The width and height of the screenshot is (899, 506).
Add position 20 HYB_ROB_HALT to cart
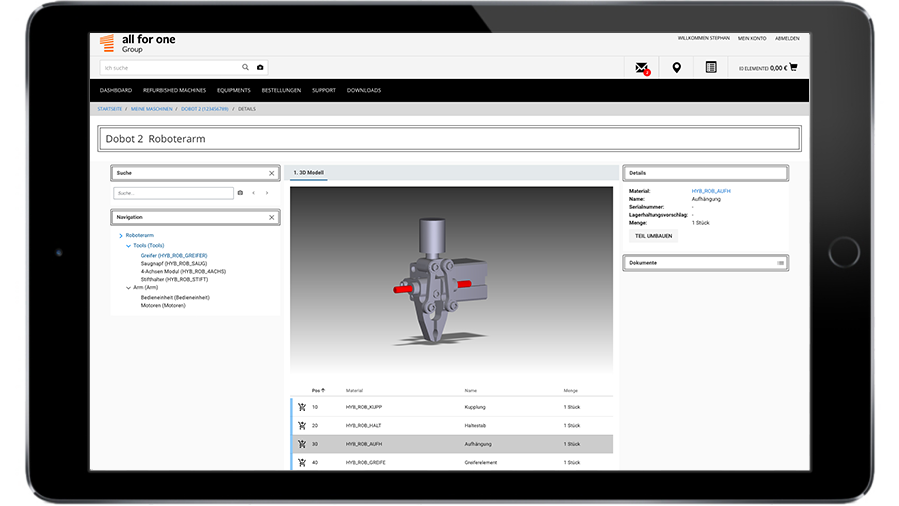pyautogui.click(x=302, y=425)
